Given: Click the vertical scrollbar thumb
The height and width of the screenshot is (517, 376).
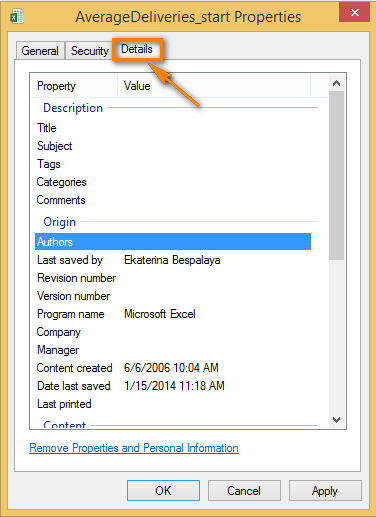Looking at the screenshot, I should click(337, 175).
